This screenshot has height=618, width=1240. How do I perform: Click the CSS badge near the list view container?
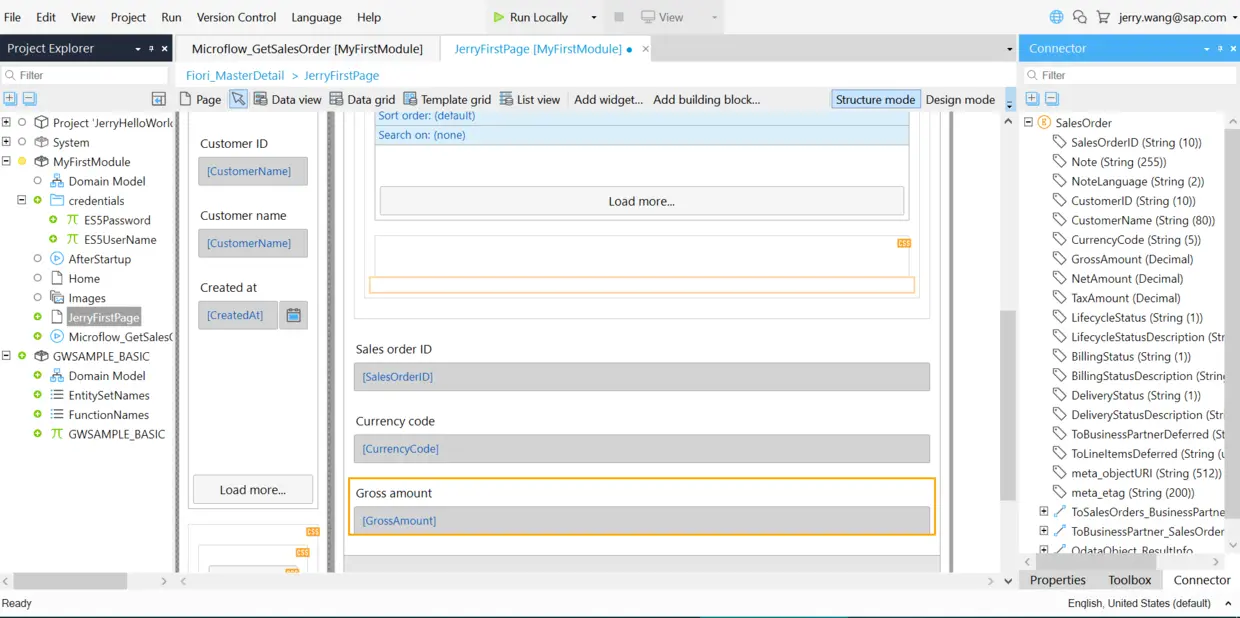tap(904, 243)
